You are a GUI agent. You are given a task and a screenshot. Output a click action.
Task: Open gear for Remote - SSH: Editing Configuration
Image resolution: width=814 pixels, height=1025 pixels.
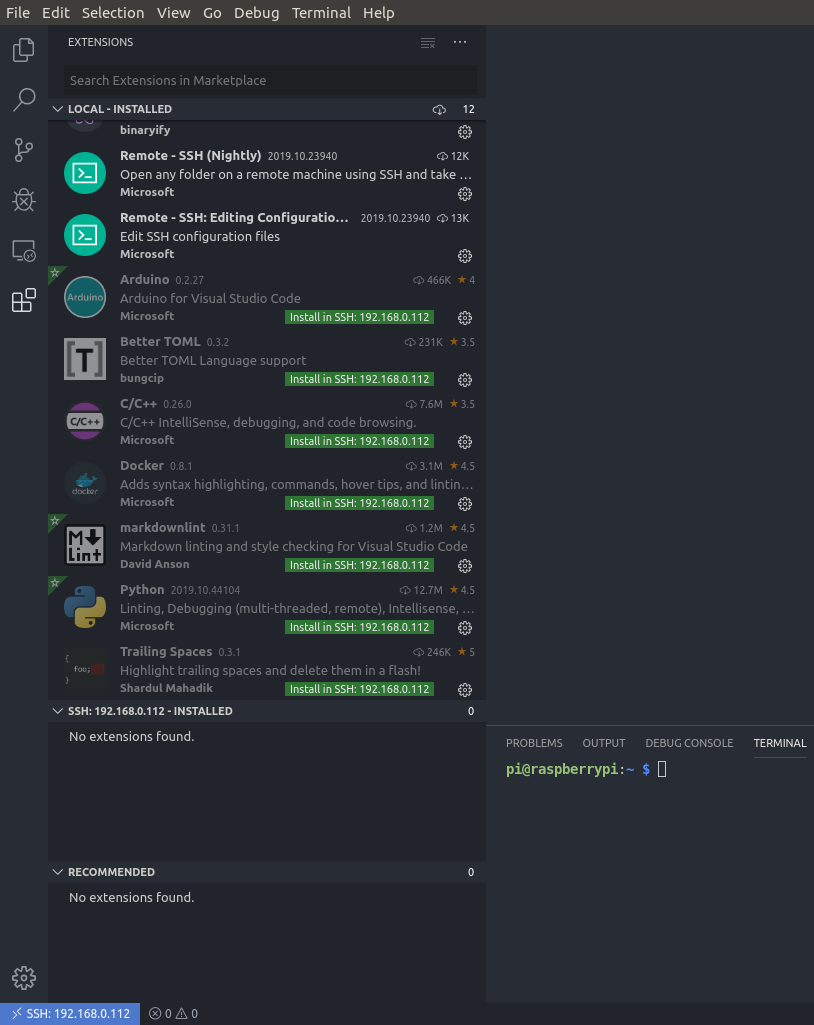465,256
